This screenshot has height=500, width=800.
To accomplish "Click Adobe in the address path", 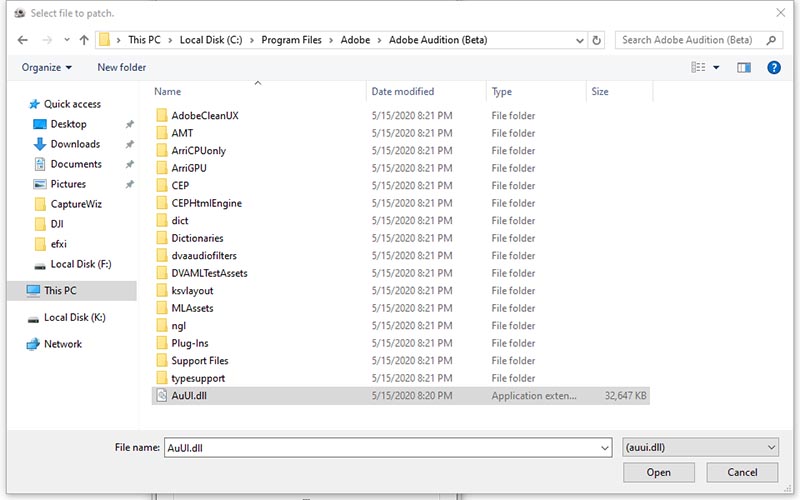I will 355,40.
